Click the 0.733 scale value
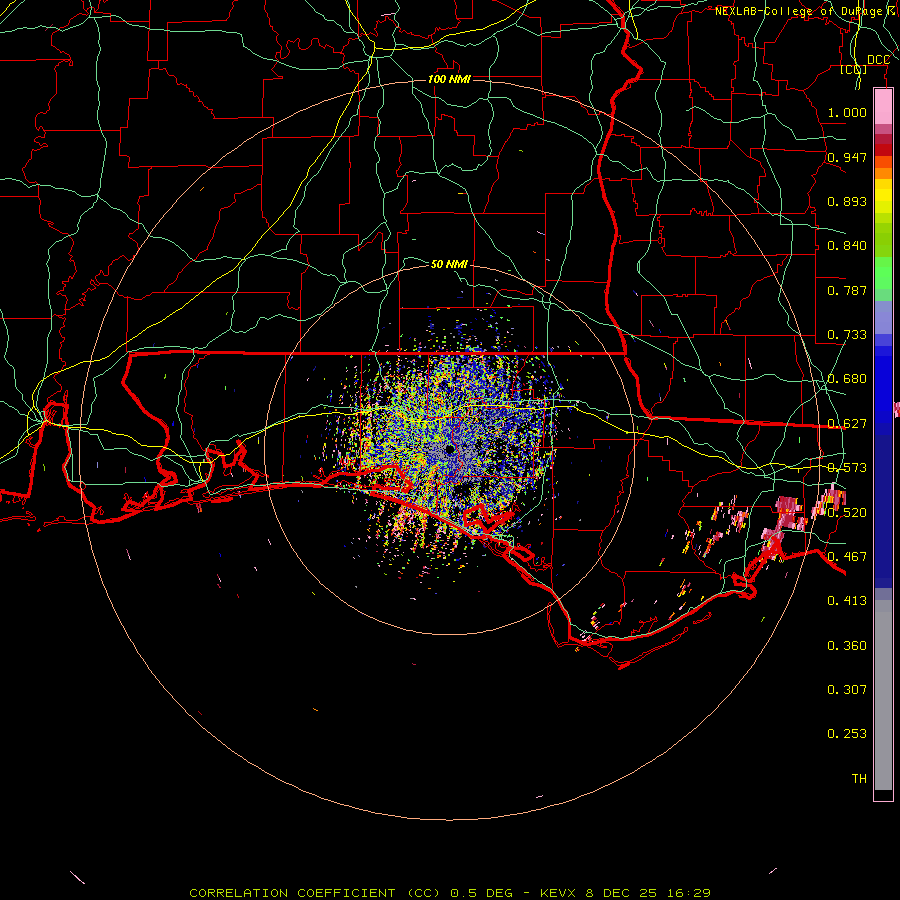900x900 pixels. (x=847, y=335)
